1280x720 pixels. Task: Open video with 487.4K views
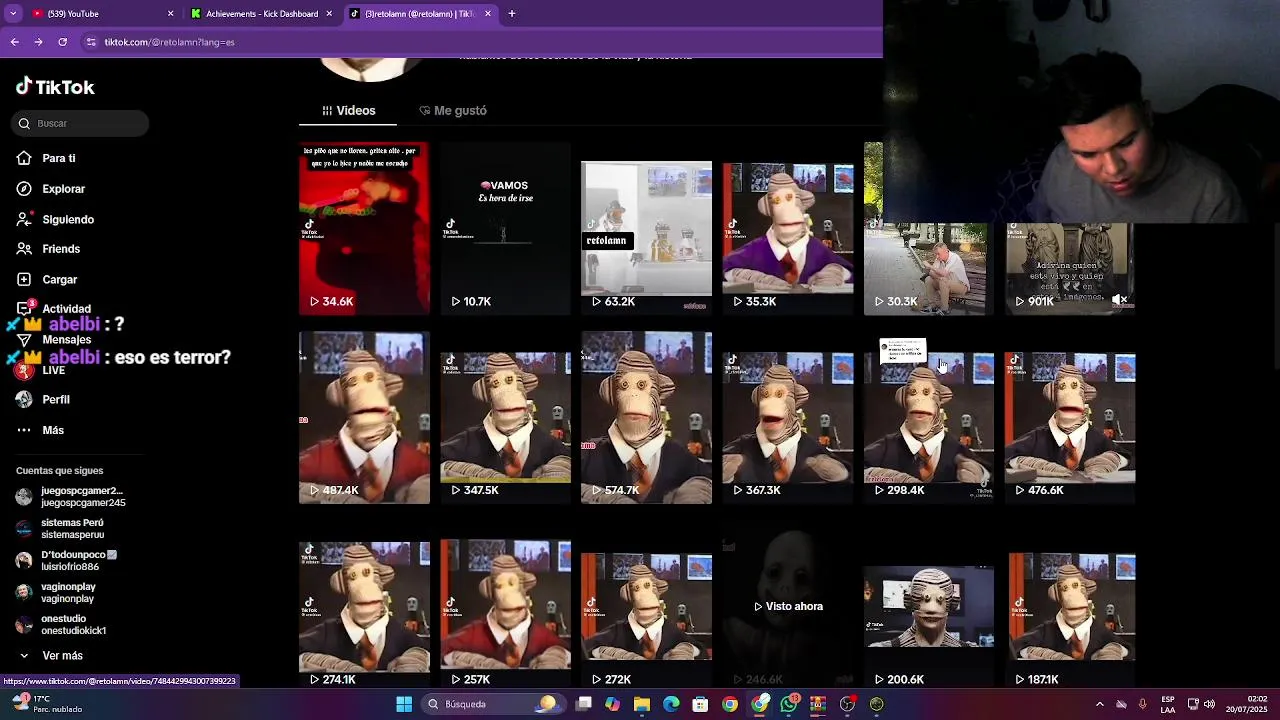coord(364,418)
